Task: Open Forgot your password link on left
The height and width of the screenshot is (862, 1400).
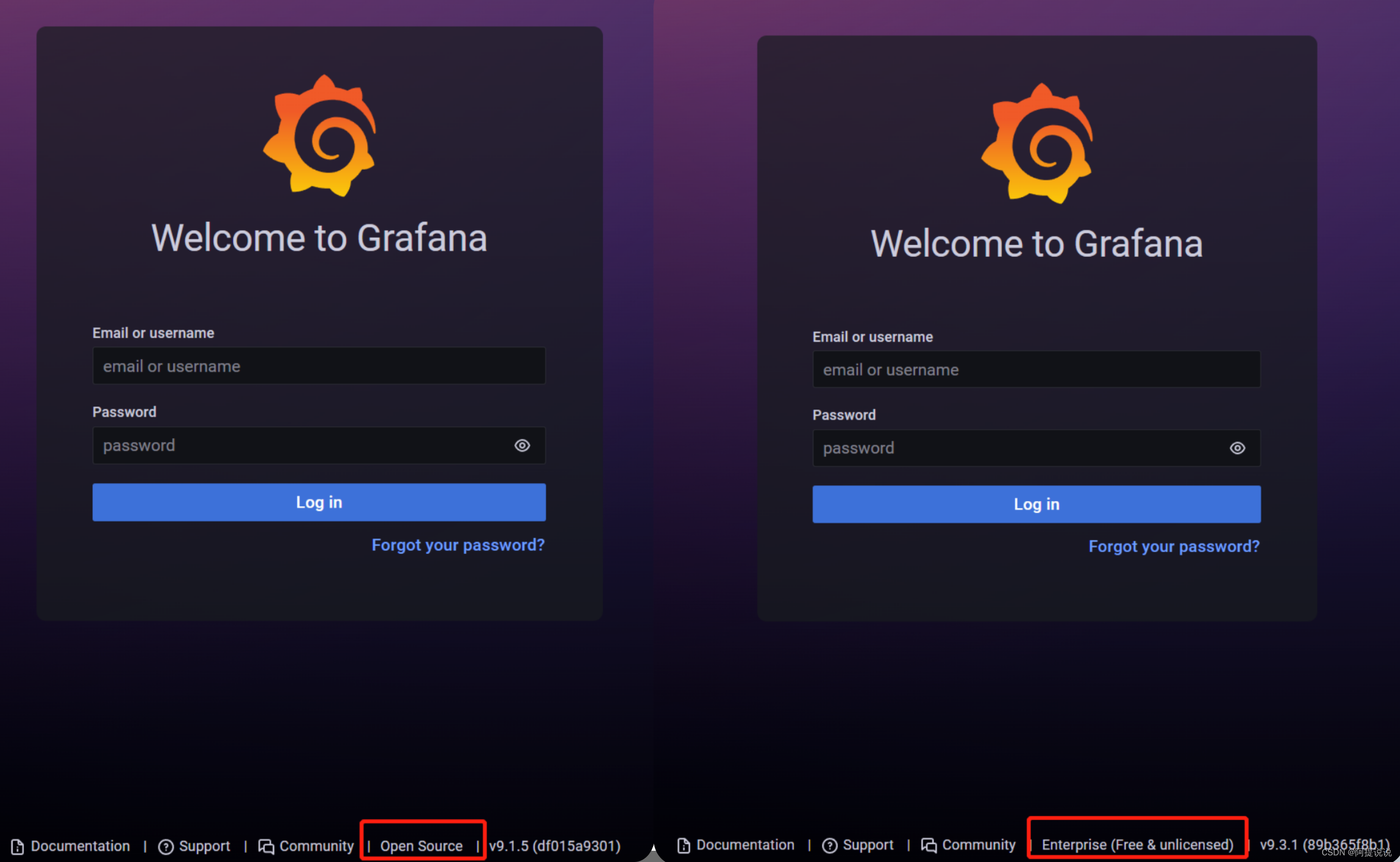Action: 458,545
